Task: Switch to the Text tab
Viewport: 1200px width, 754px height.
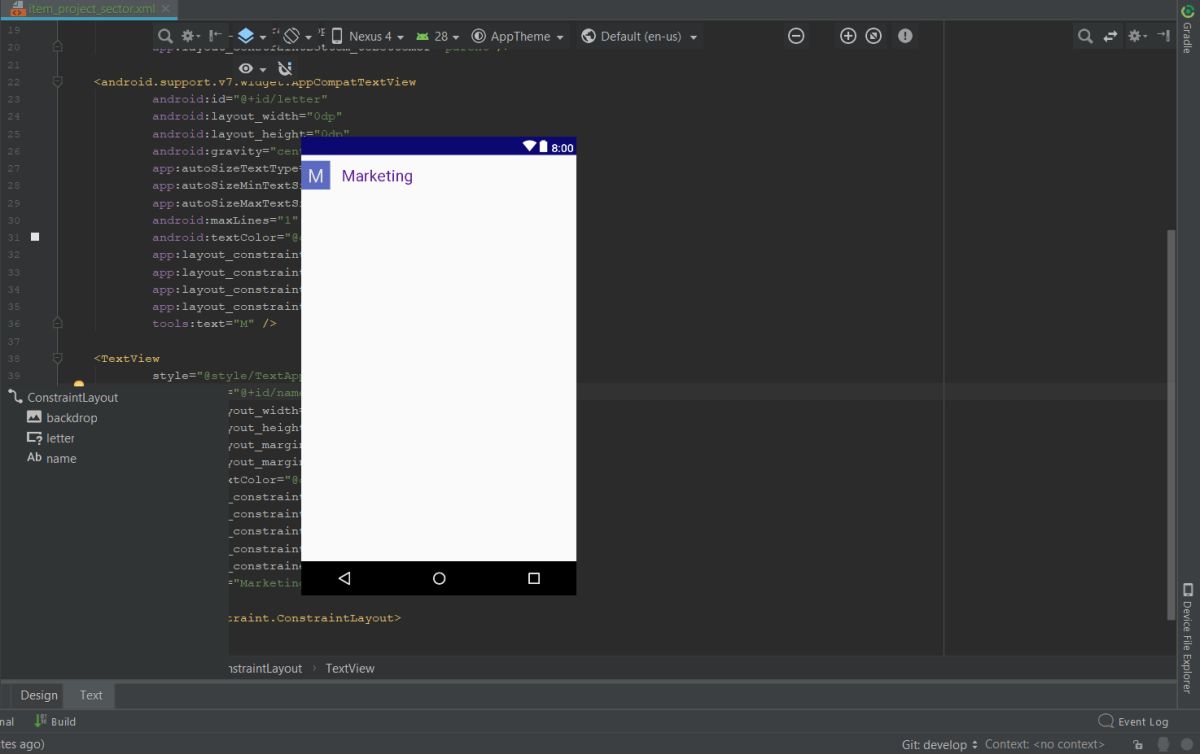Action: coord(91,695)
